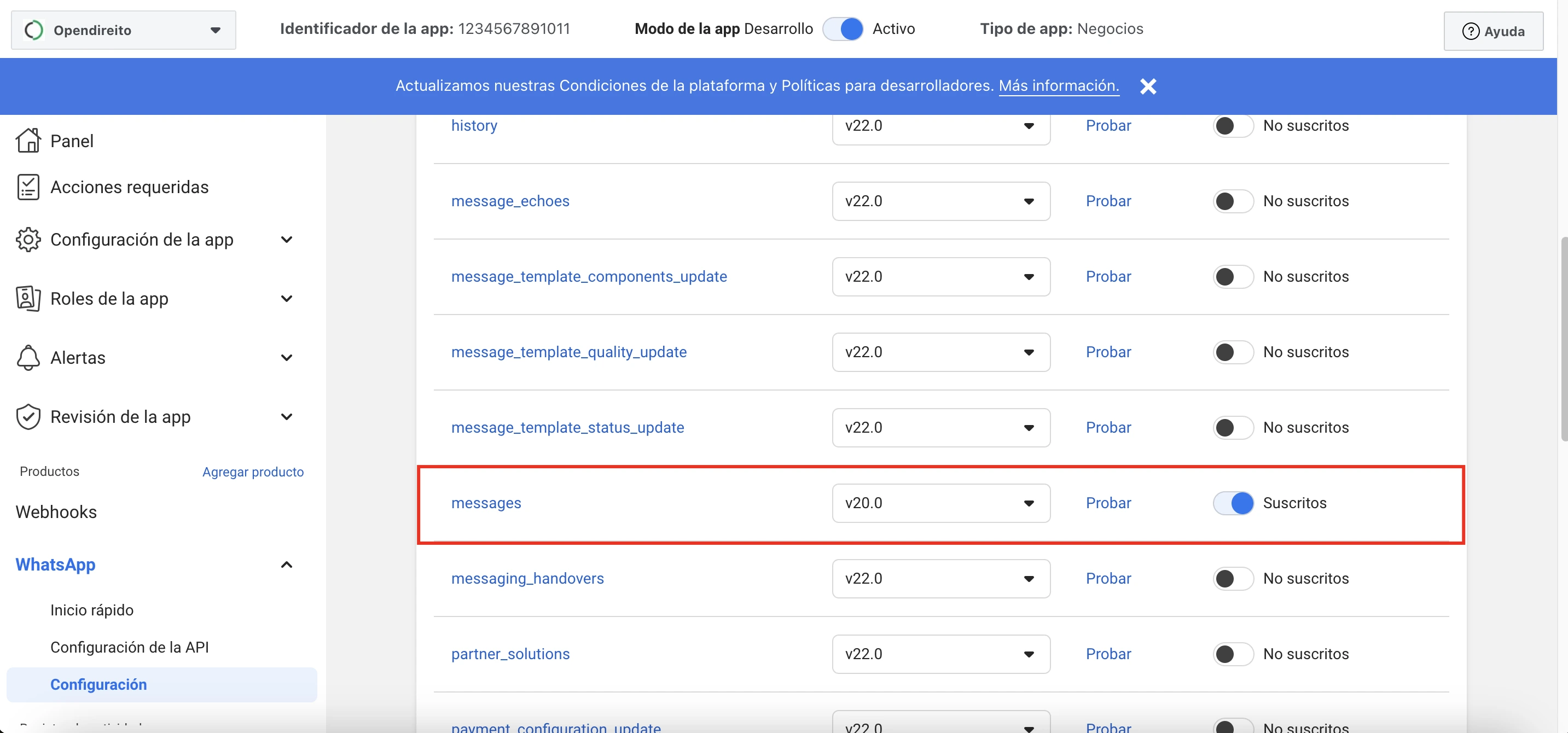Dismiss the platform conditions banner
This screenshot has height=733, width=1568.
click(1148, 86)
